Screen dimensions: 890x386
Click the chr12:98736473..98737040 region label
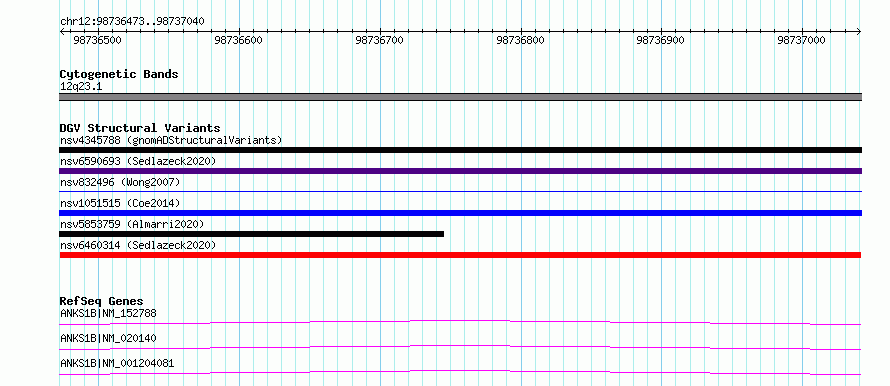pyautogui.click(x=132, y=22)
